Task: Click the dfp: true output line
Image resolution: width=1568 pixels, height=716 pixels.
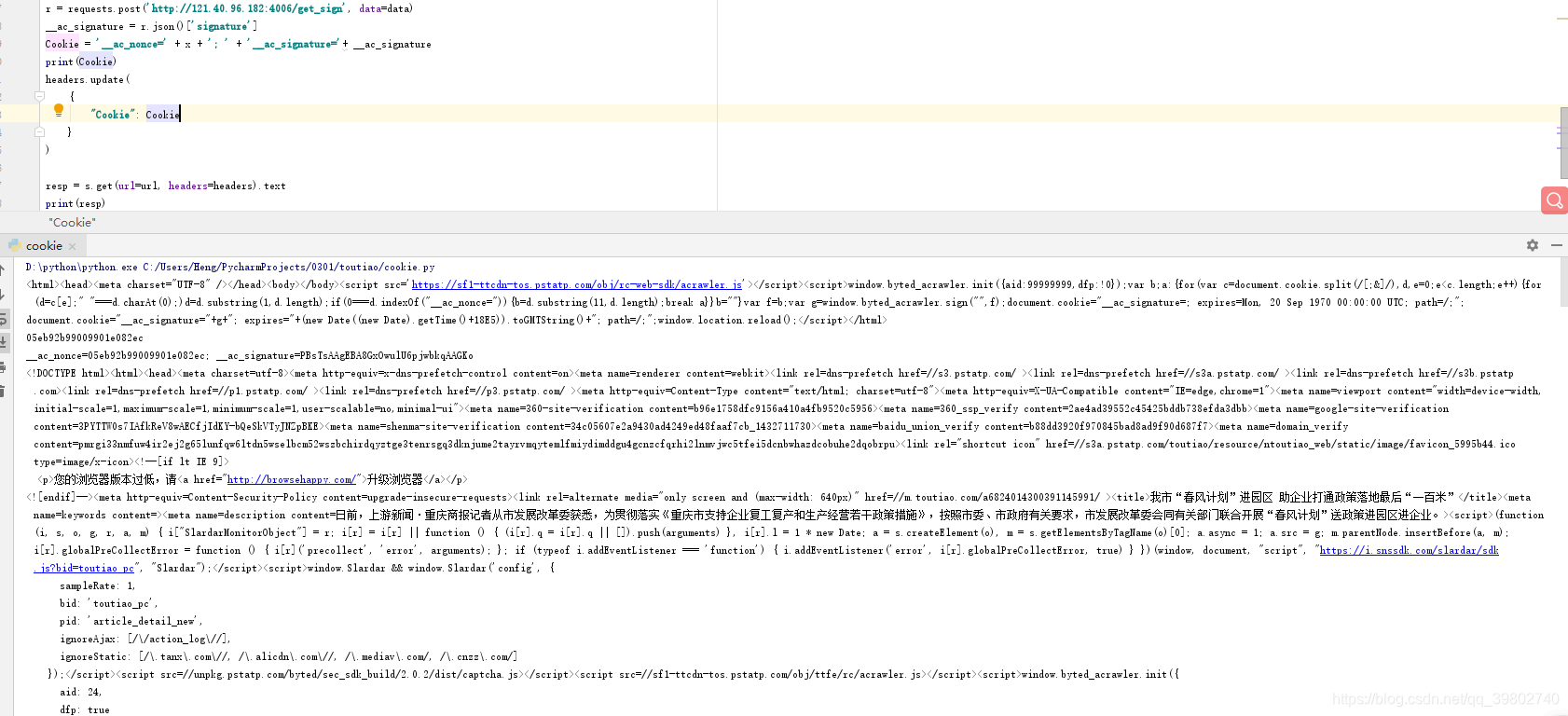Action: click(85, 709)
